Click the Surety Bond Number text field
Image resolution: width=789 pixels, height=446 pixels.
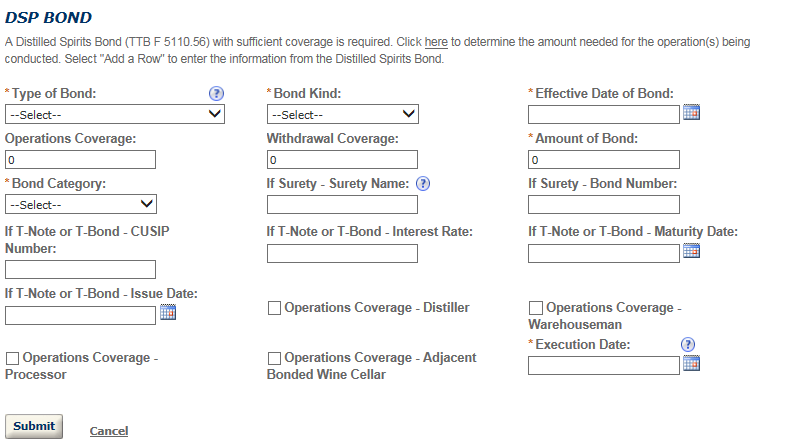pos(604,205)
